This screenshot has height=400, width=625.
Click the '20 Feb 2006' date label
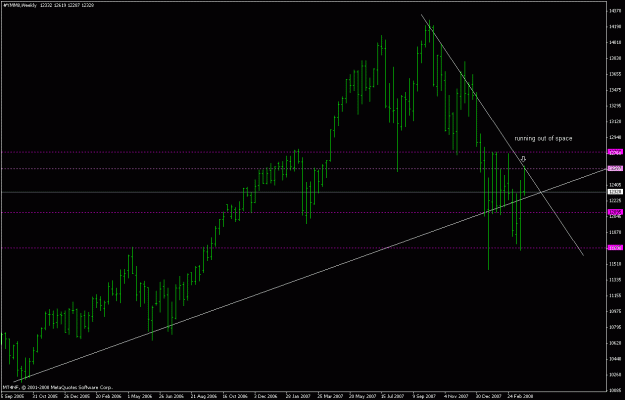[x=107, y=397]
